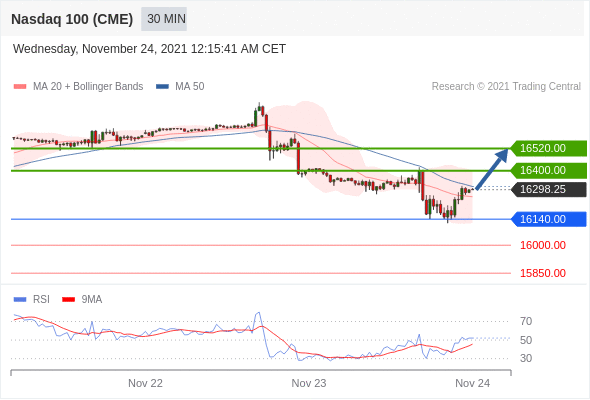Click the Nov 22 date axis label
Image resolution: width=590 pixels, height=400 pixels.
point(145,383)
